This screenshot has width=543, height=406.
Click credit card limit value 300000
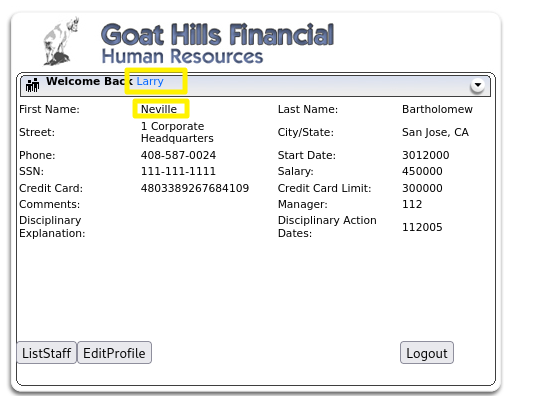tap(422, 188)
